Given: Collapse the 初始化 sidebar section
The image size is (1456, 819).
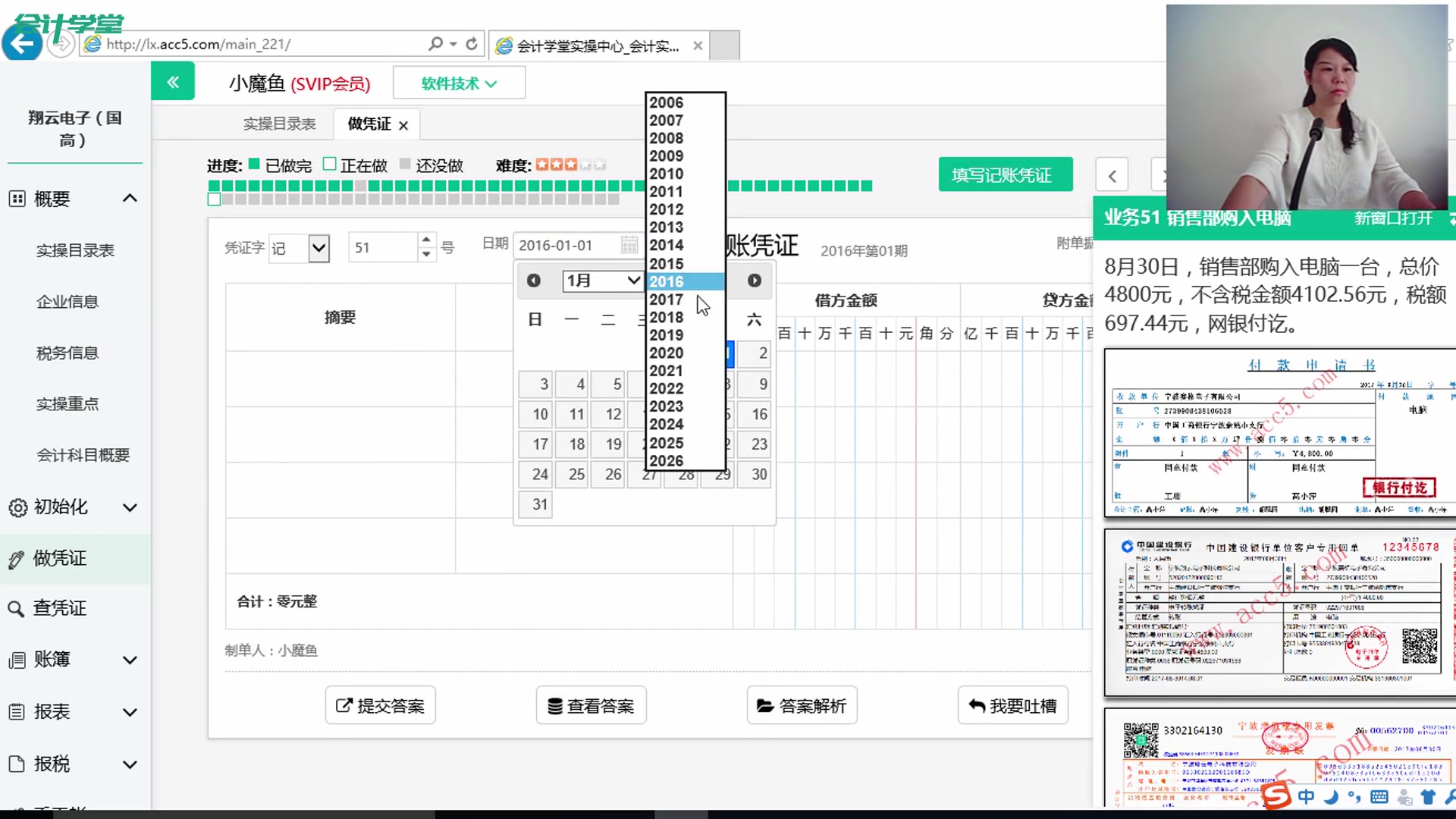Looking at the screenshot, I should point(130,507).
